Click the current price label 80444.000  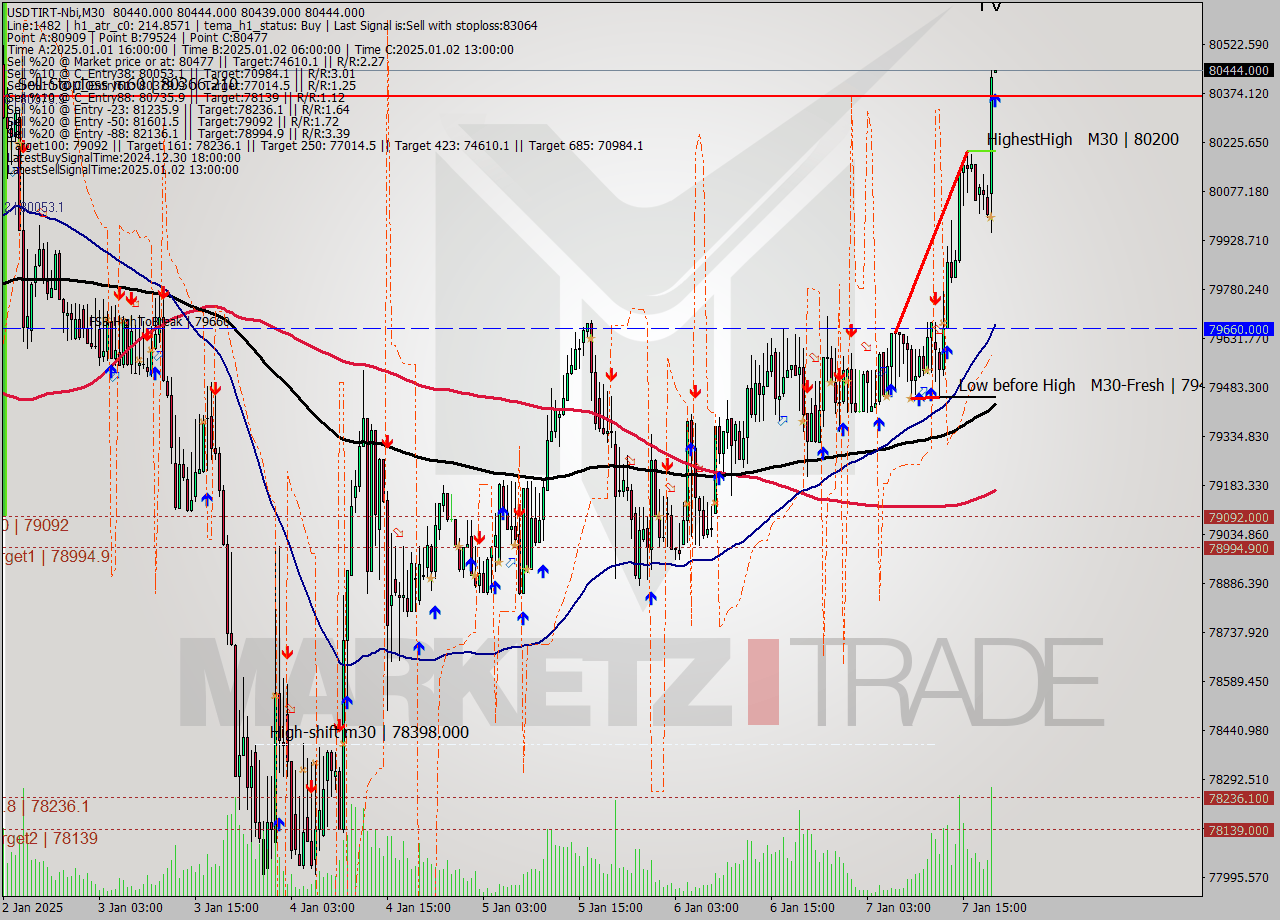1239,71
